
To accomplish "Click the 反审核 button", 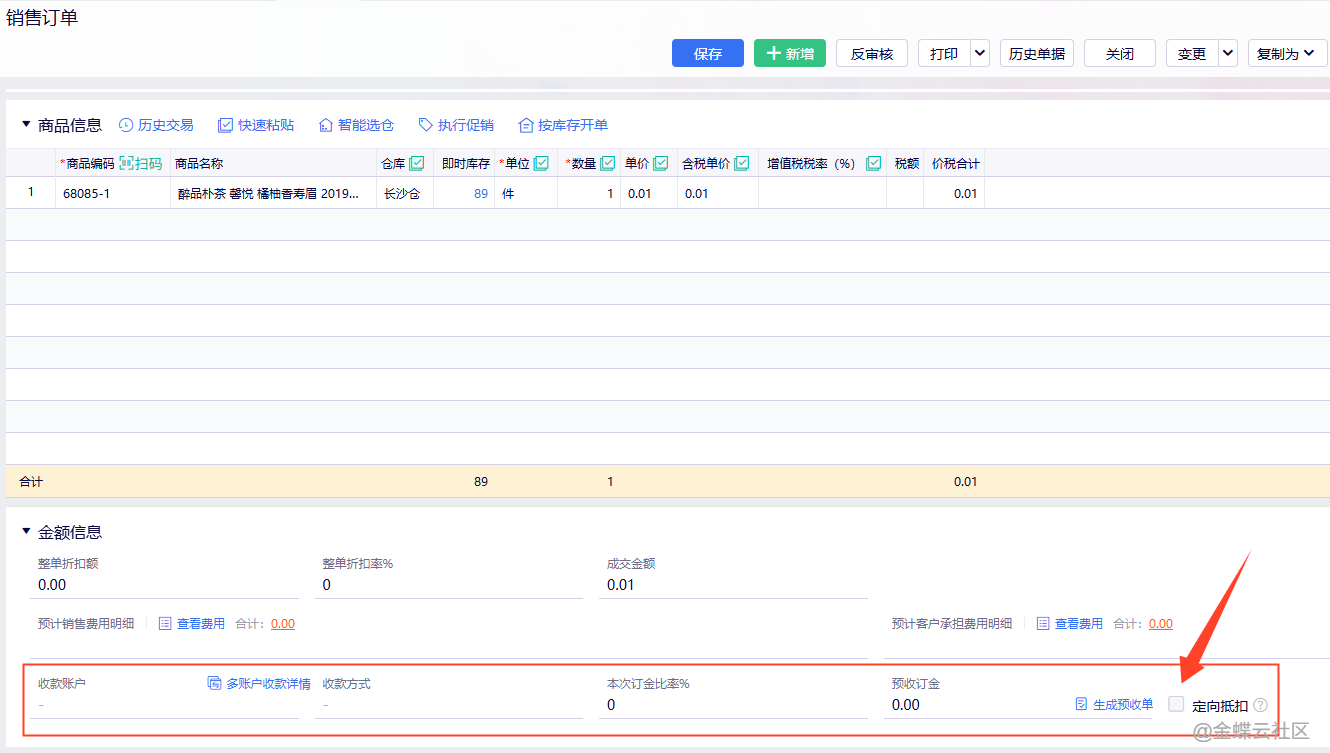I will coord(872,54).
